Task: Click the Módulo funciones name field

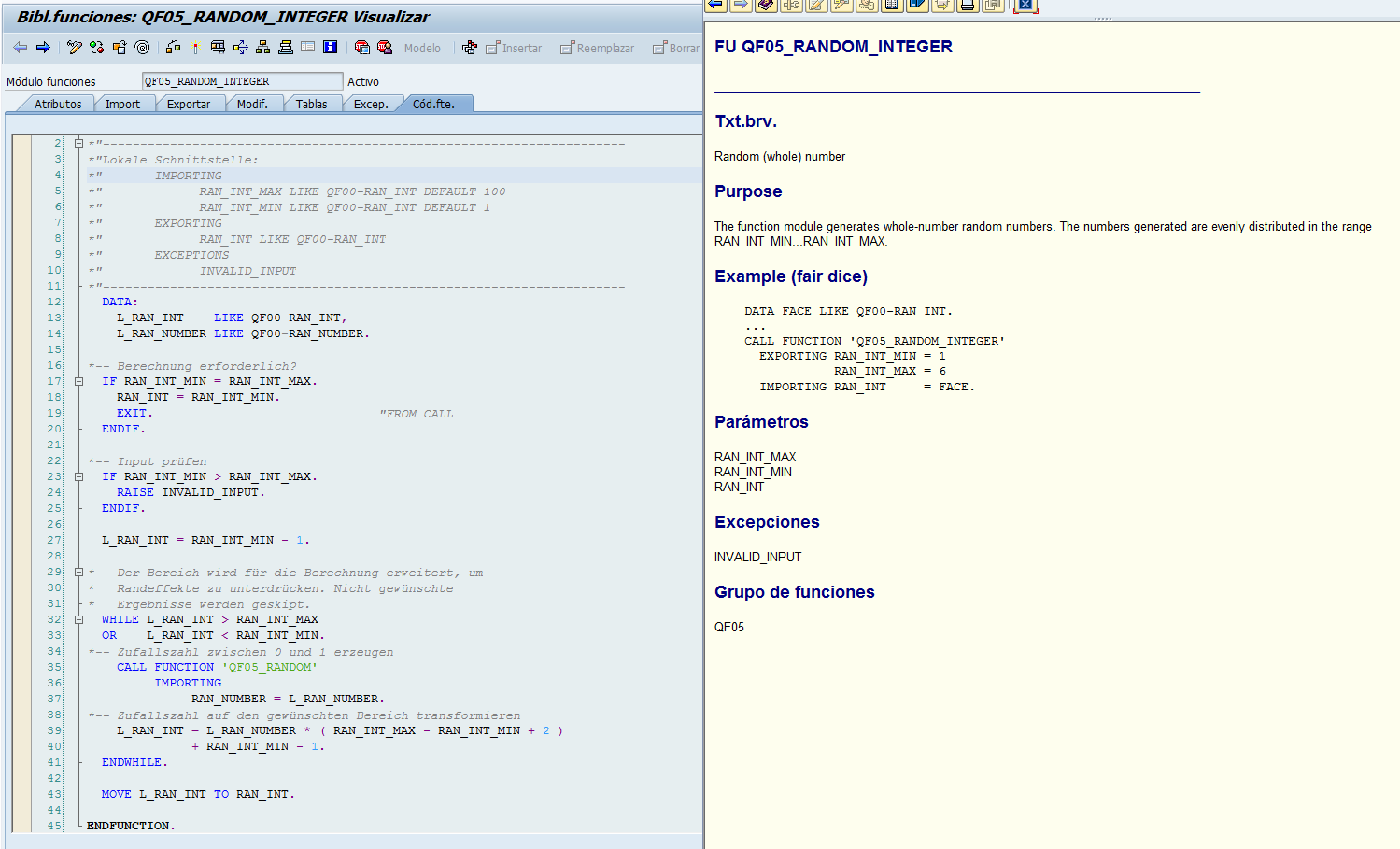Action: pyautogui.click(x=242, y=81)
